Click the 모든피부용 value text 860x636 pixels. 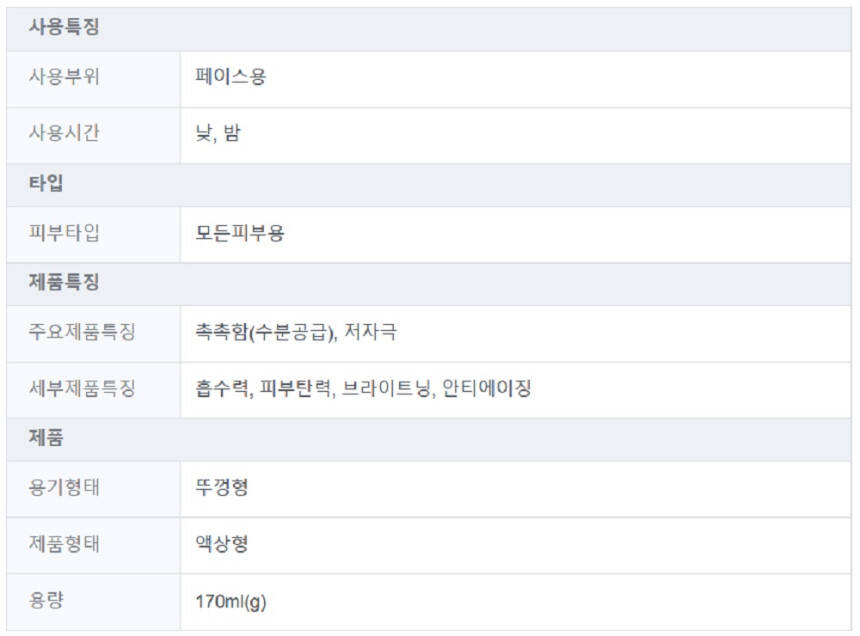click(x=240, y=233)
